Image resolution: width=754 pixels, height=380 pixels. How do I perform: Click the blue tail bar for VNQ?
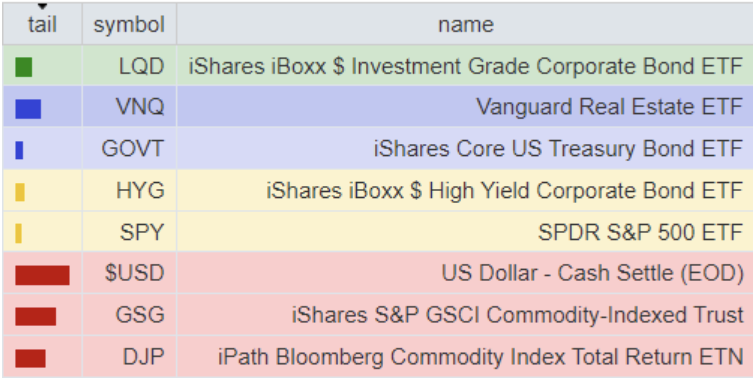coord(28,109)
